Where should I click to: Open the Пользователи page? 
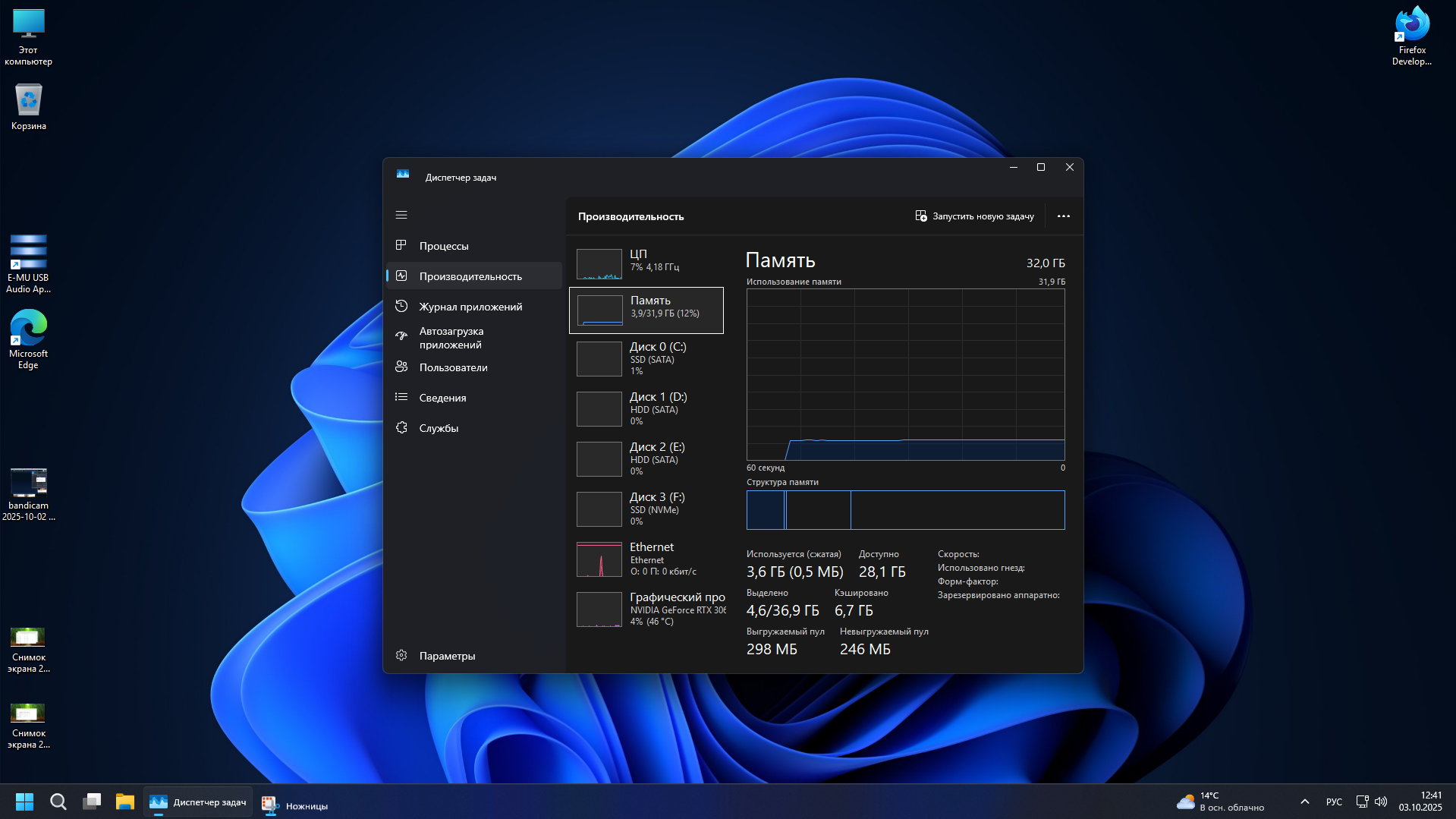click(x=474, y=367)
